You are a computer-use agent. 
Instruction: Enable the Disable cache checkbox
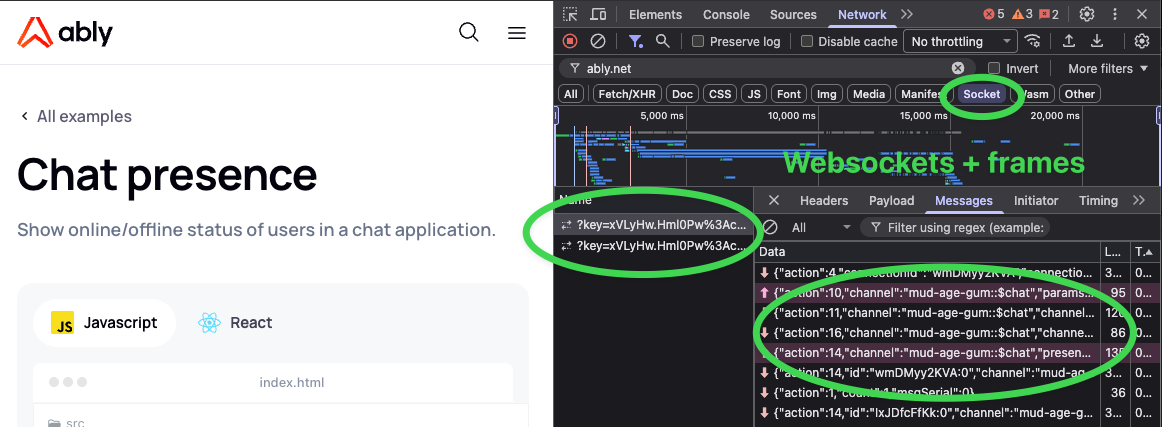click(x=807, y=42)
